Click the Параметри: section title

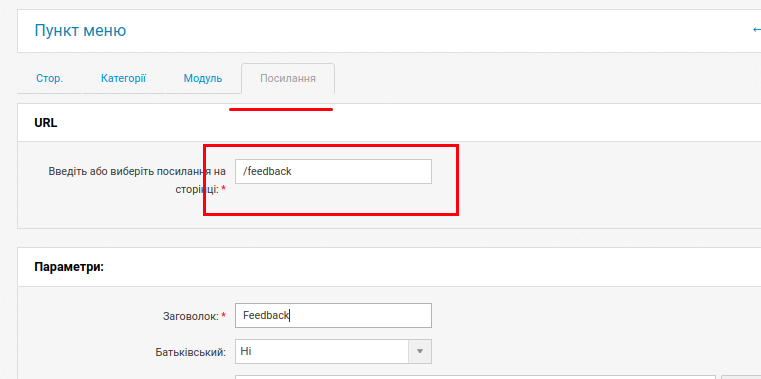click(x=69, y=267)
